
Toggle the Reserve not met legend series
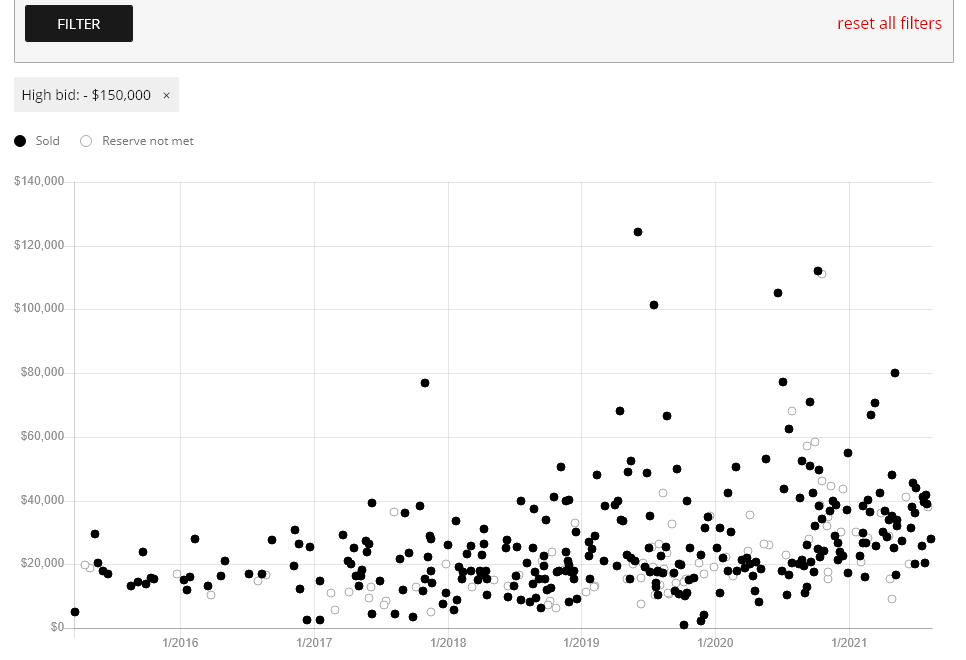click(x=137, y=141)
